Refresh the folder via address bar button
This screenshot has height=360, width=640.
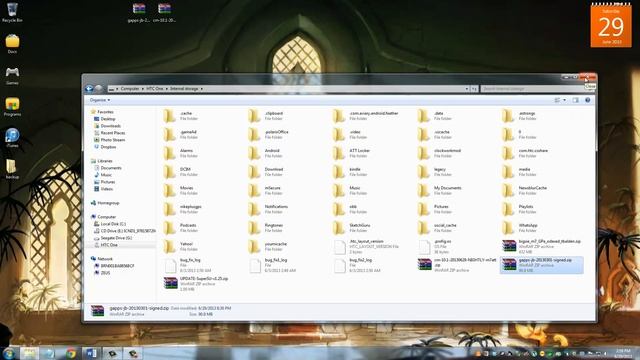[474, 89]
